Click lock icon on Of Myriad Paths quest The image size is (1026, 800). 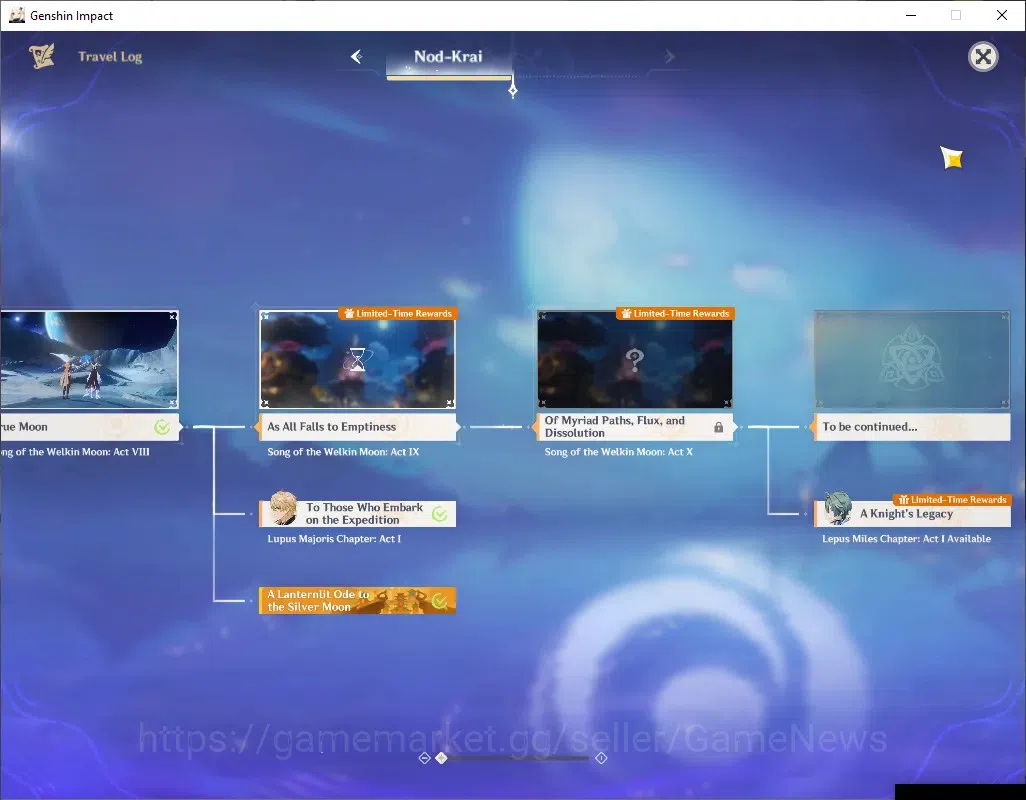pos(718,427)
